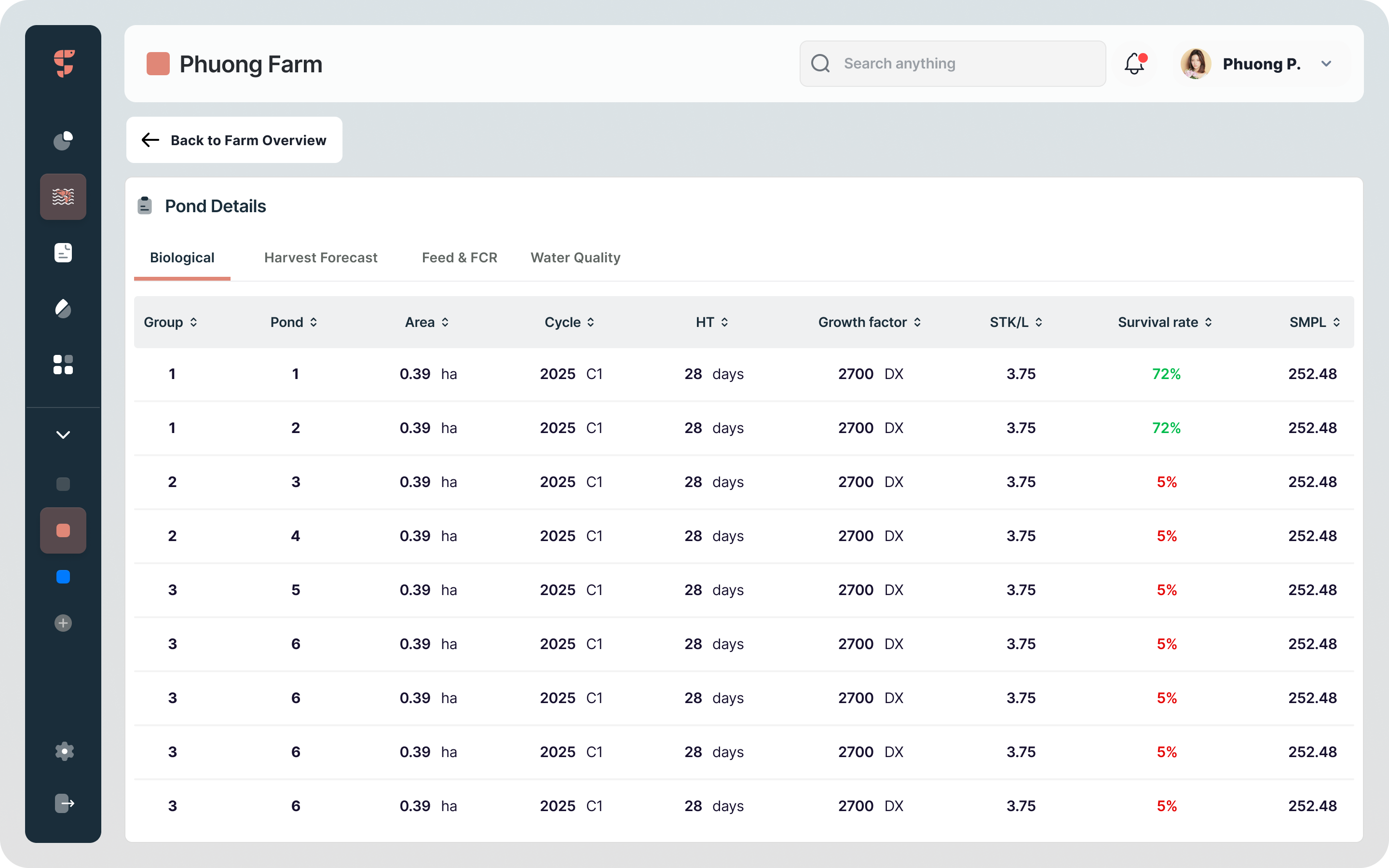
Task: Select the gray farm swatch in sidebar
Action: pyautogui.click(x=63, y=484)
